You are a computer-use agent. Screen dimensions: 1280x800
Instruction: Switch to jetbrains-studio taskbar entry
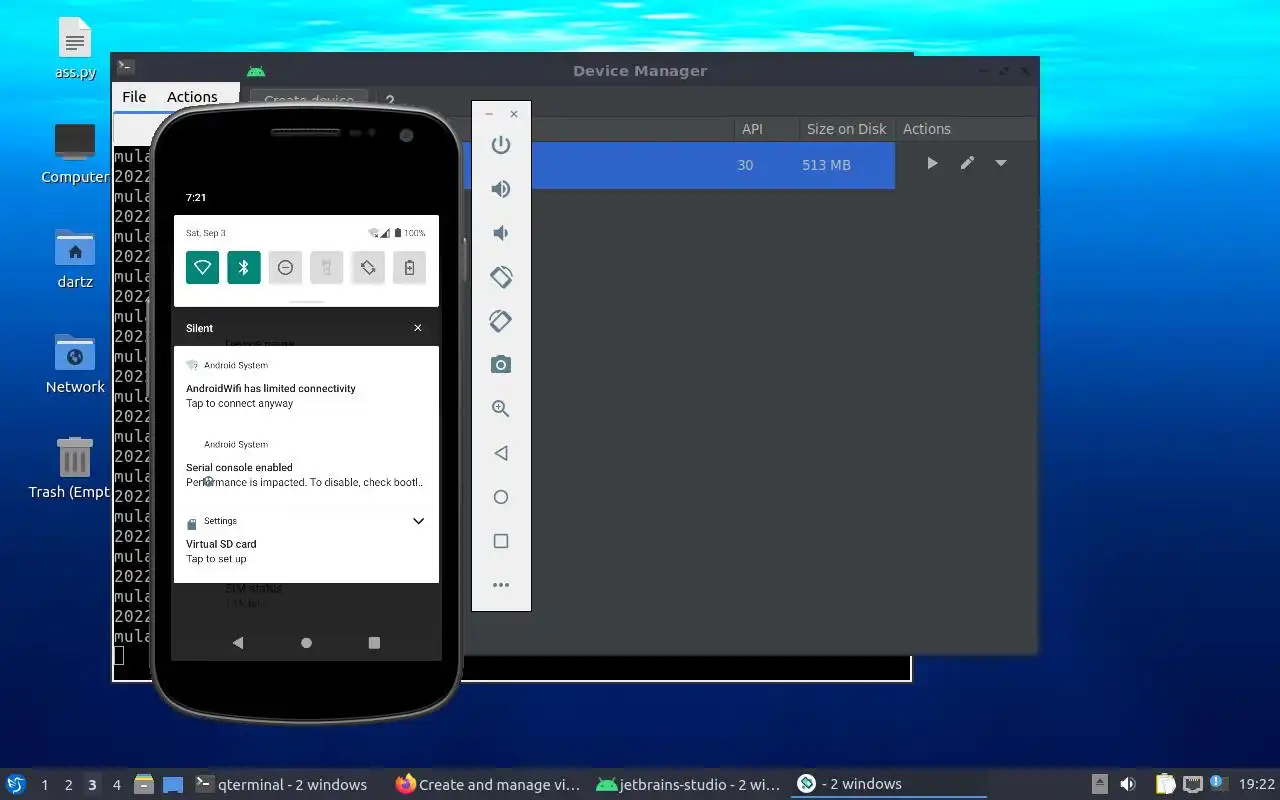tap(687, 784)
